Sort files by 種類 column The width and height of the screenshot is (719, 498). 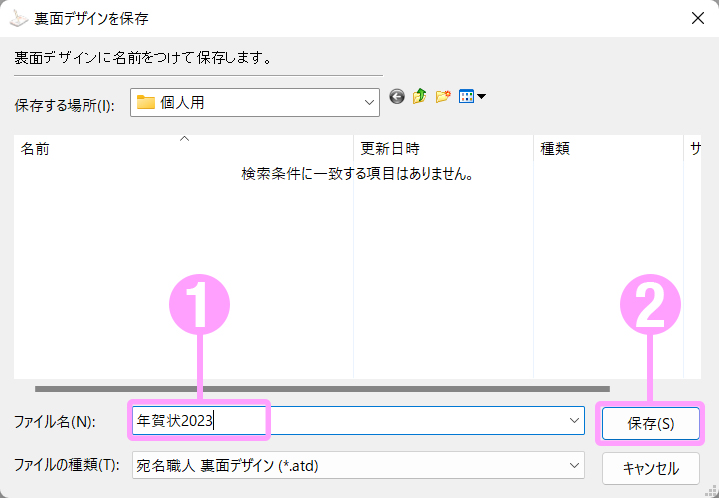(x=600, y=149)
